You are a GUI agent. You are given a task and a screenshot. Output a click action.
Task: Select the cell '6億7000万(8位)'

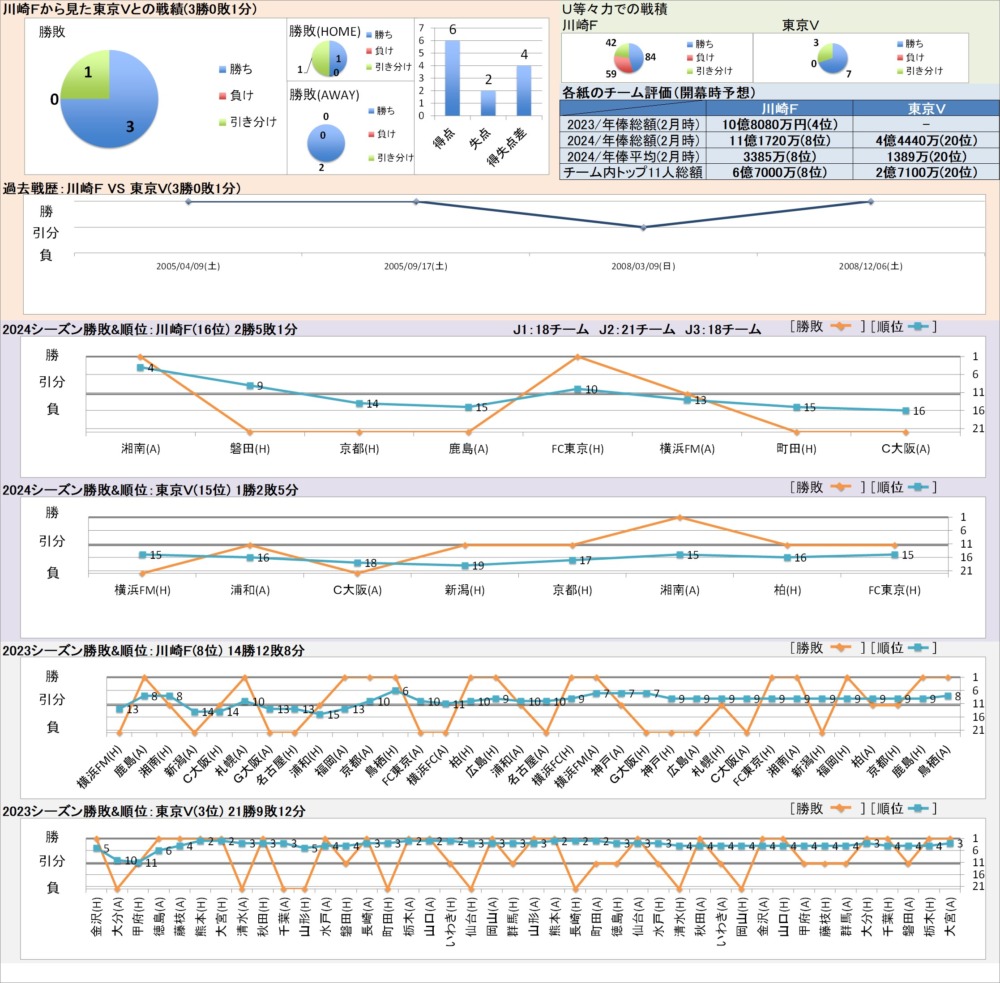tap(779, 172)
